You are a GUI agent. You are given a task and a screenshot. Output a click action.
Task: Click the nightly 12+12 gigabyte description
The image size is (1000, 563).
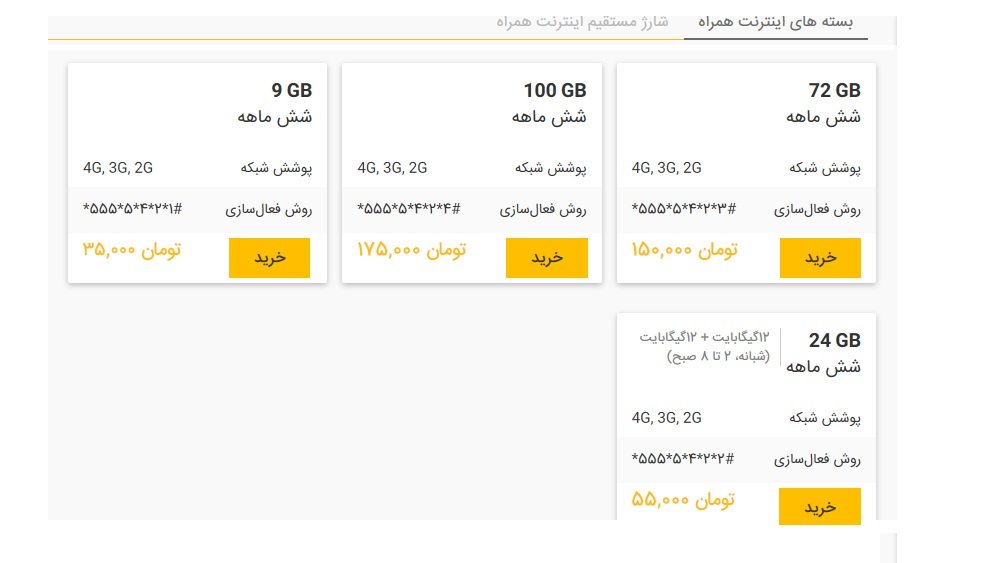[705, 347]
